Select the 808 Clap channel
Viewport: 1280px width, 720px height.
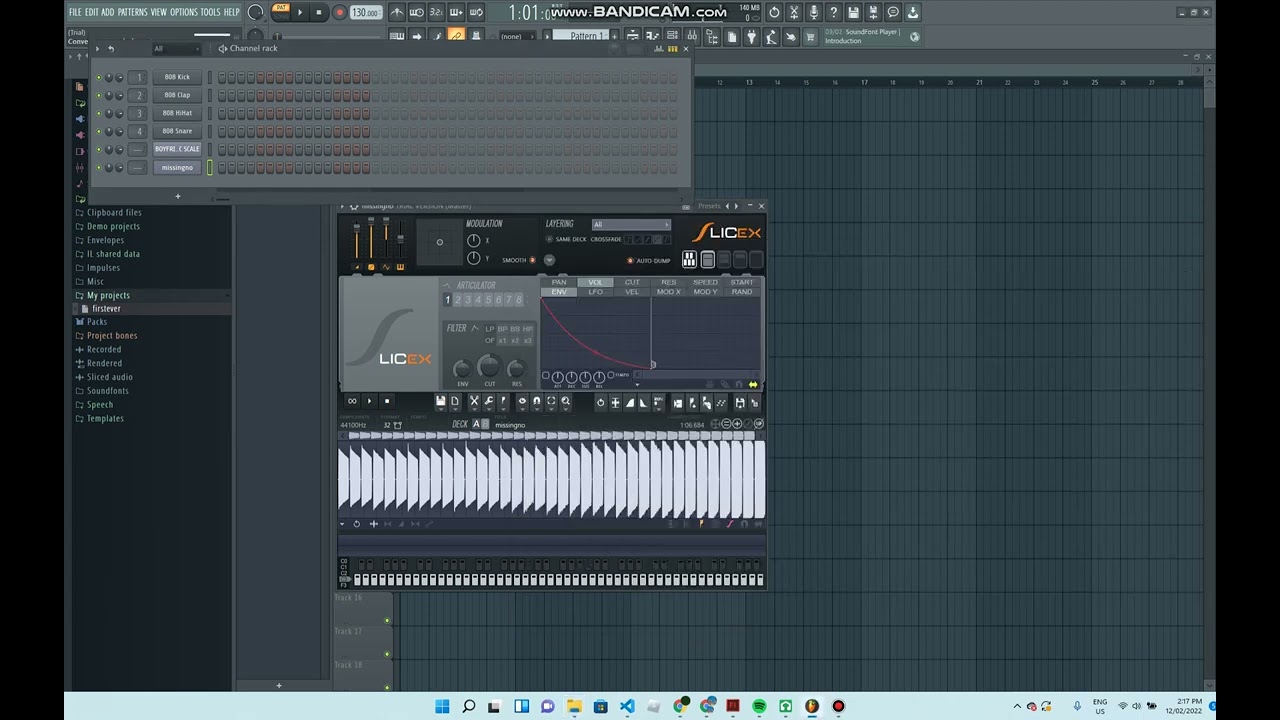(x=177, y=95)
